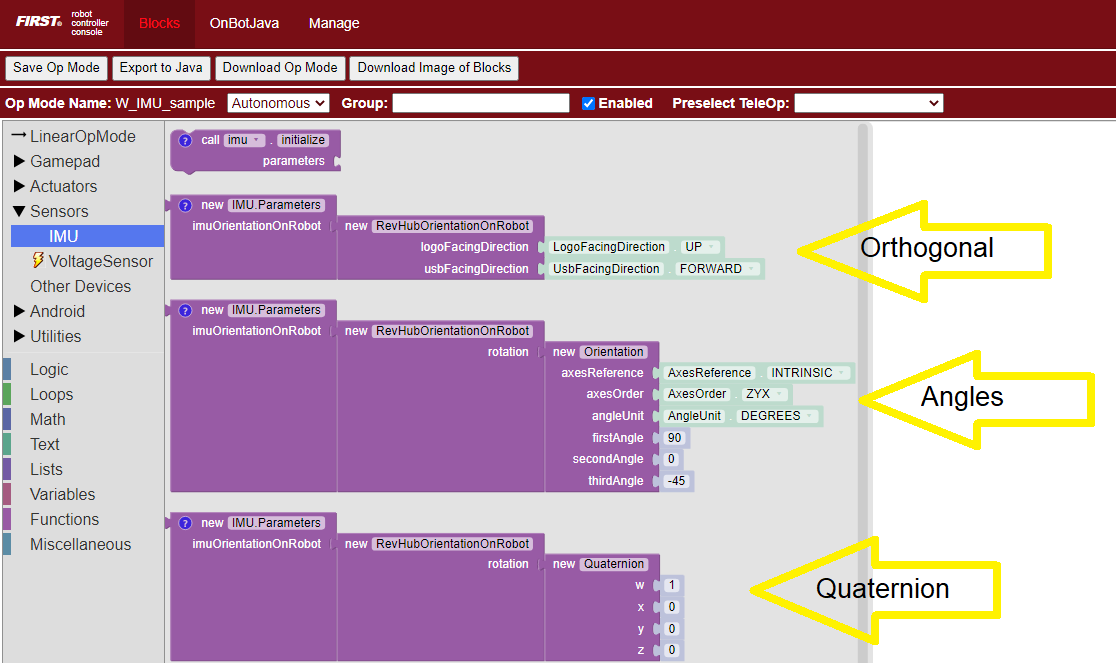Expand the Gamepad category
The image size is (1116, 663).
pyautogui.click(x=20, y=161)
